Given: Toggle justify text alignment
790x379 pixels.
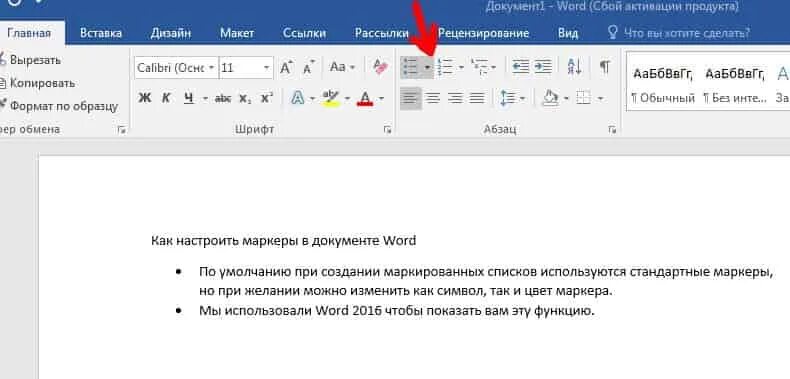Looking at the screenshot, I should point(477,98).
